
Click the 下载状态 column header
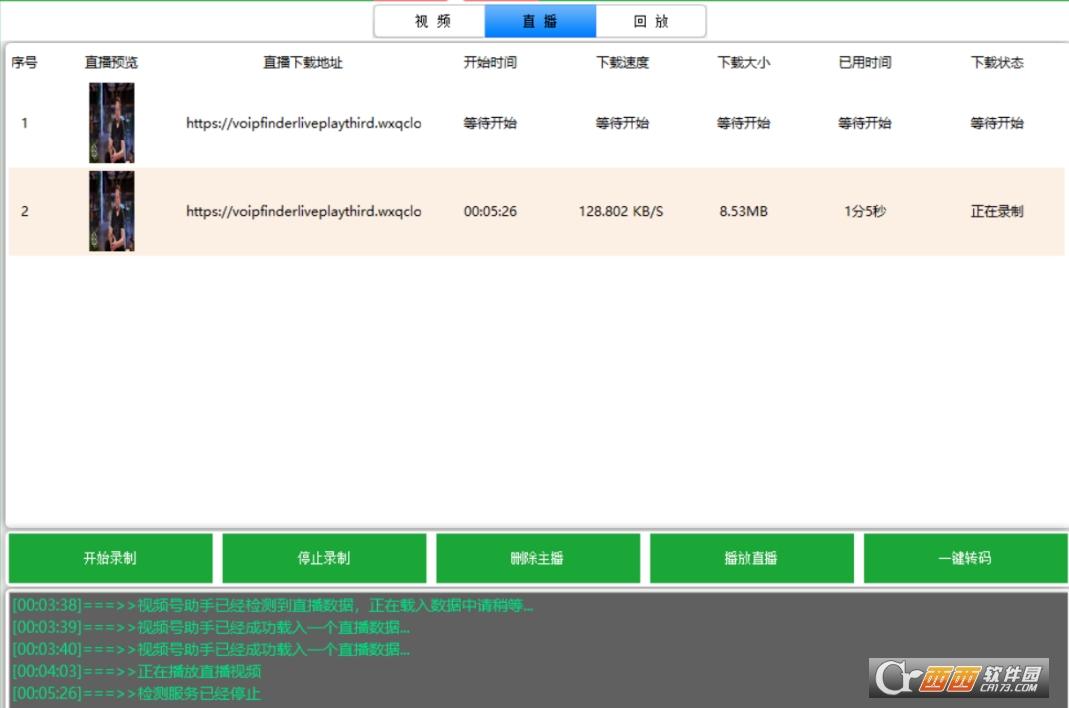997,63
